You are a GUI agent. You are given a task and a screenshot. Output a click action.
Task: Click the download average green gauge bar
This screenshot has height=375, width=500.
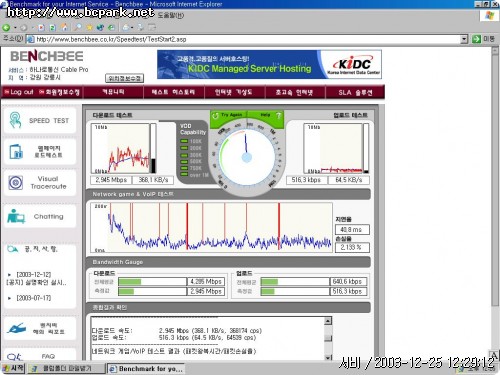tap(130, 282)
